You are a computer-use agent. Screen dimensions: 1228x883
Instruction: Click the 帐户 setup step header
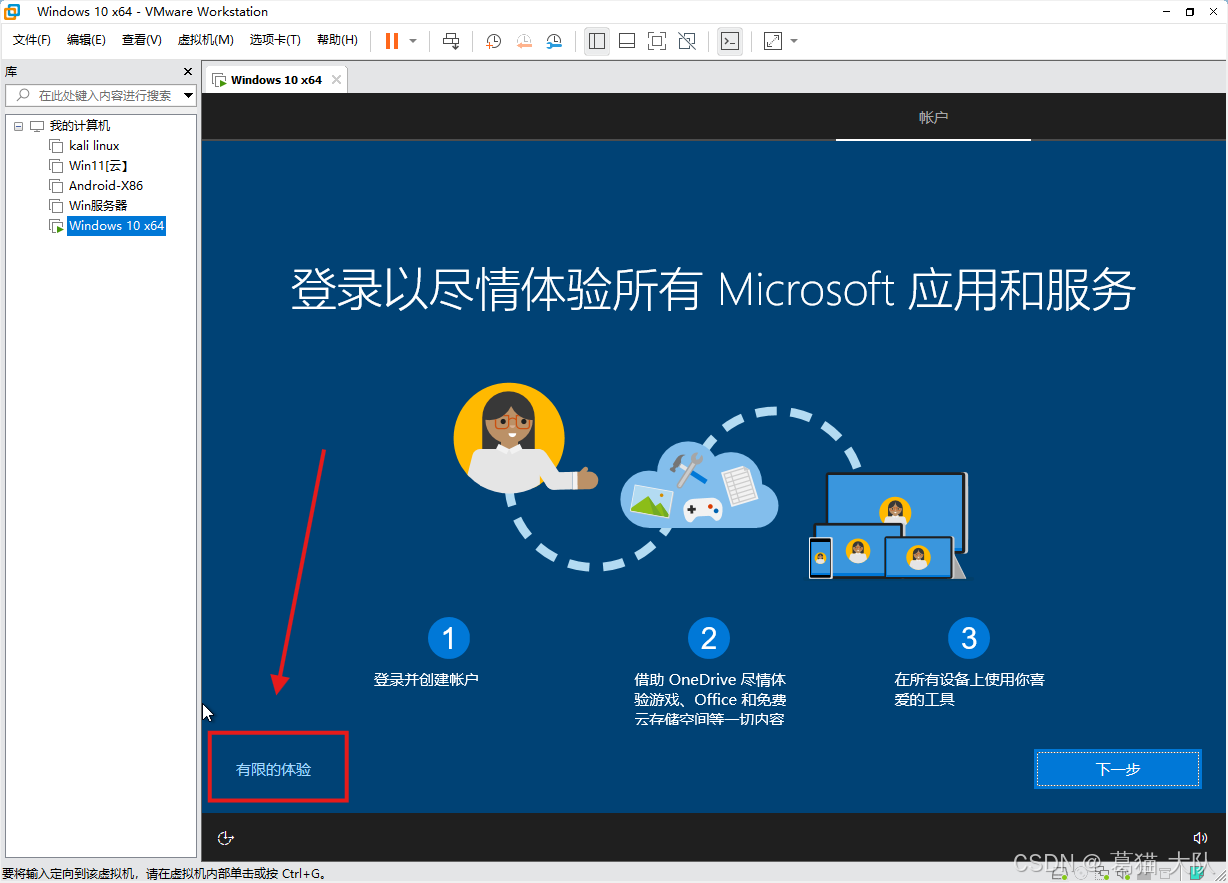click(x=933, y=117)
